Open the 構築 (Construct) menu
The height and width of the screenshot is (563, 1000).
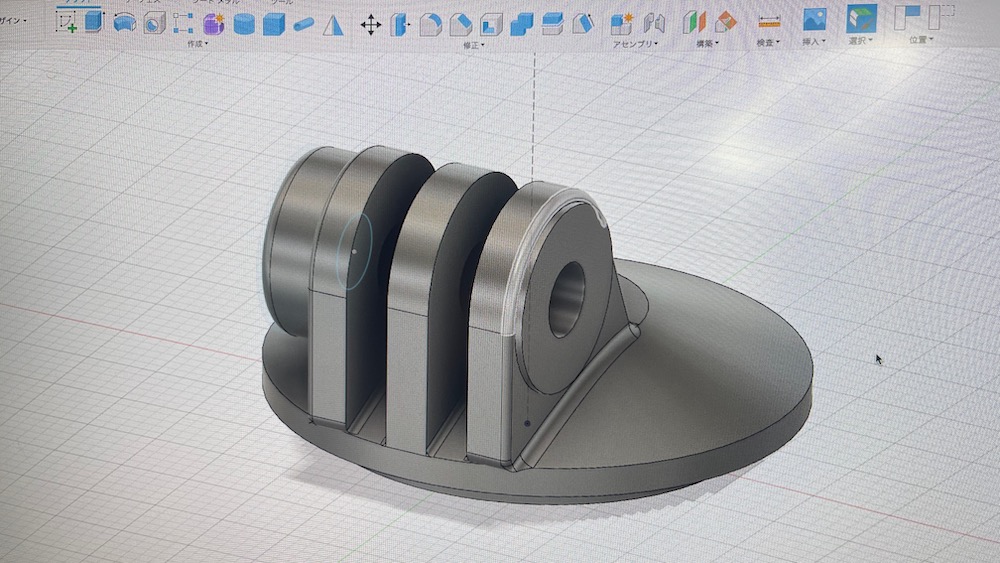[x=708, y=43]
